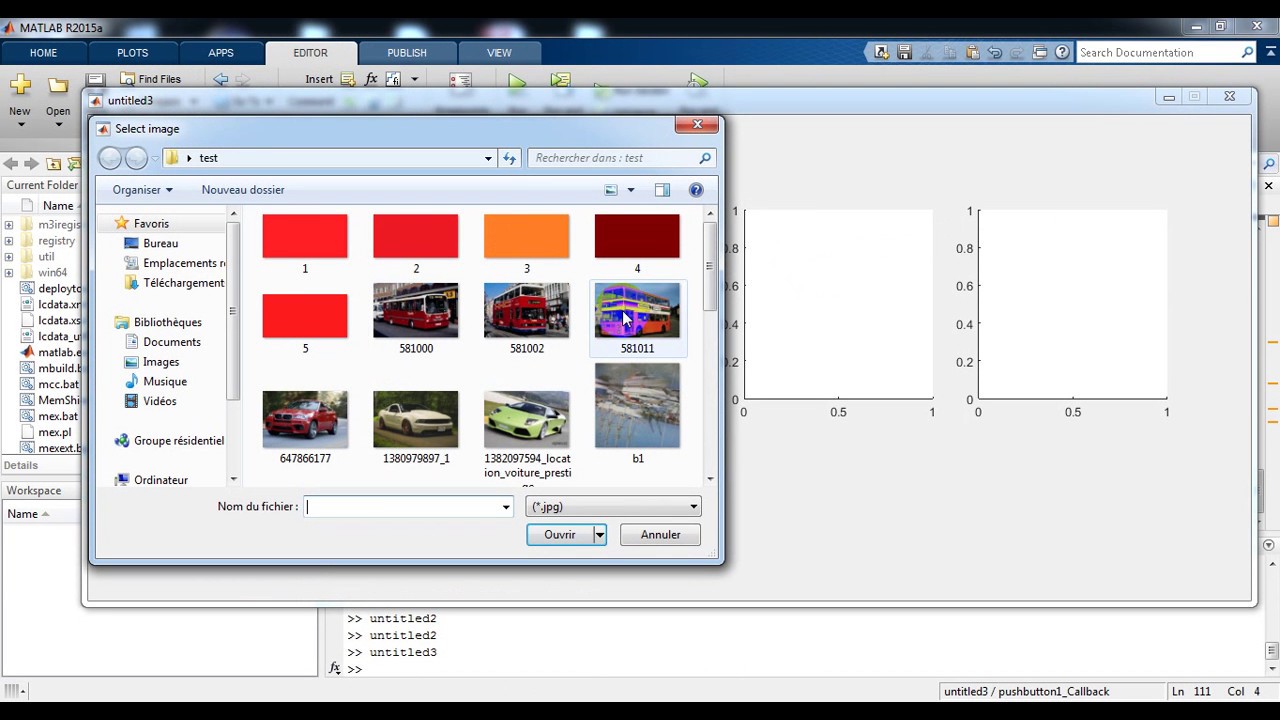Click the Find Files icon
Viewport: 1280px width, 720px height.
point(127,79)
